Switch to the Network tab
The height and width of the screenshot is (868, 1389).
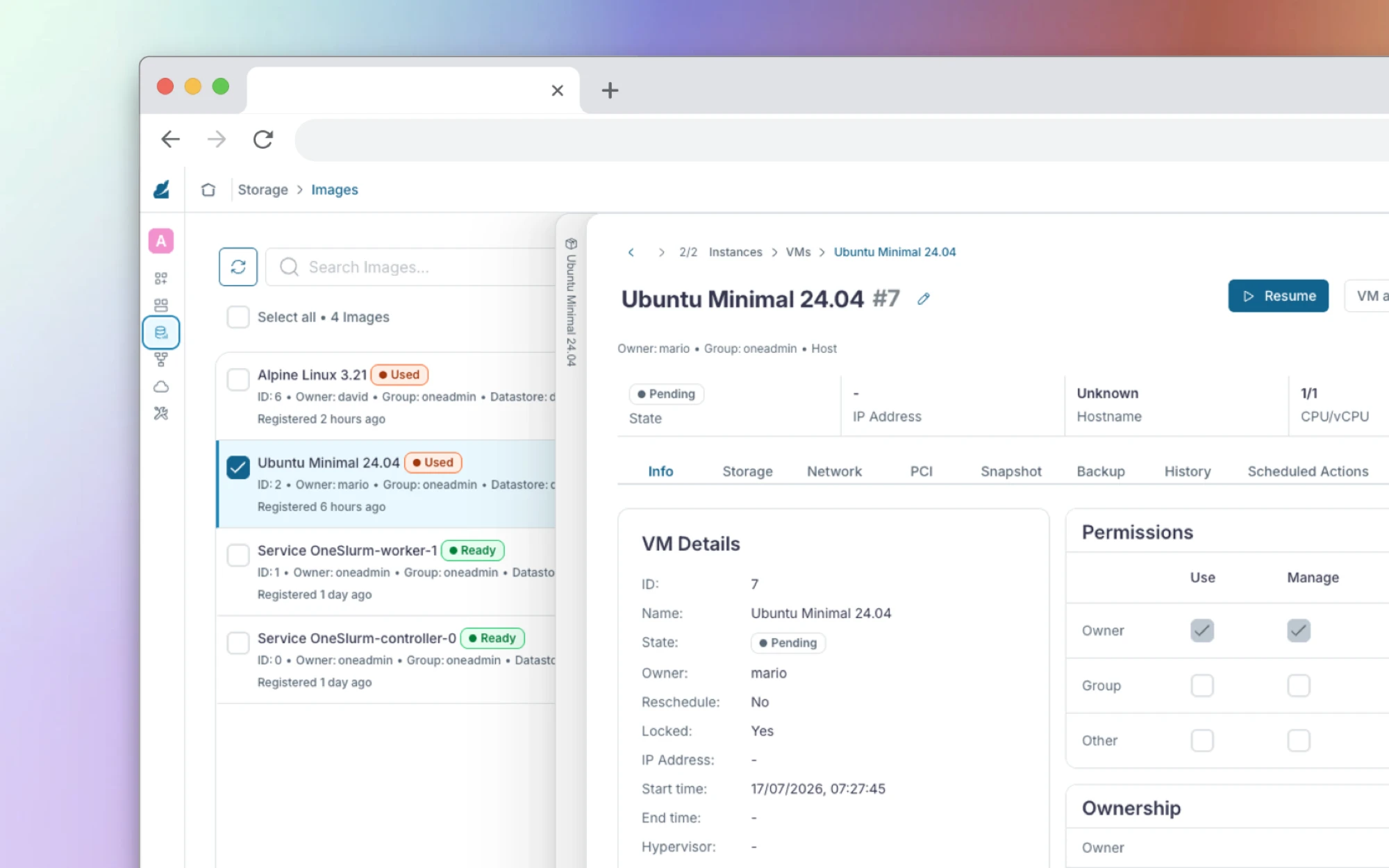[x=834, y=471]
